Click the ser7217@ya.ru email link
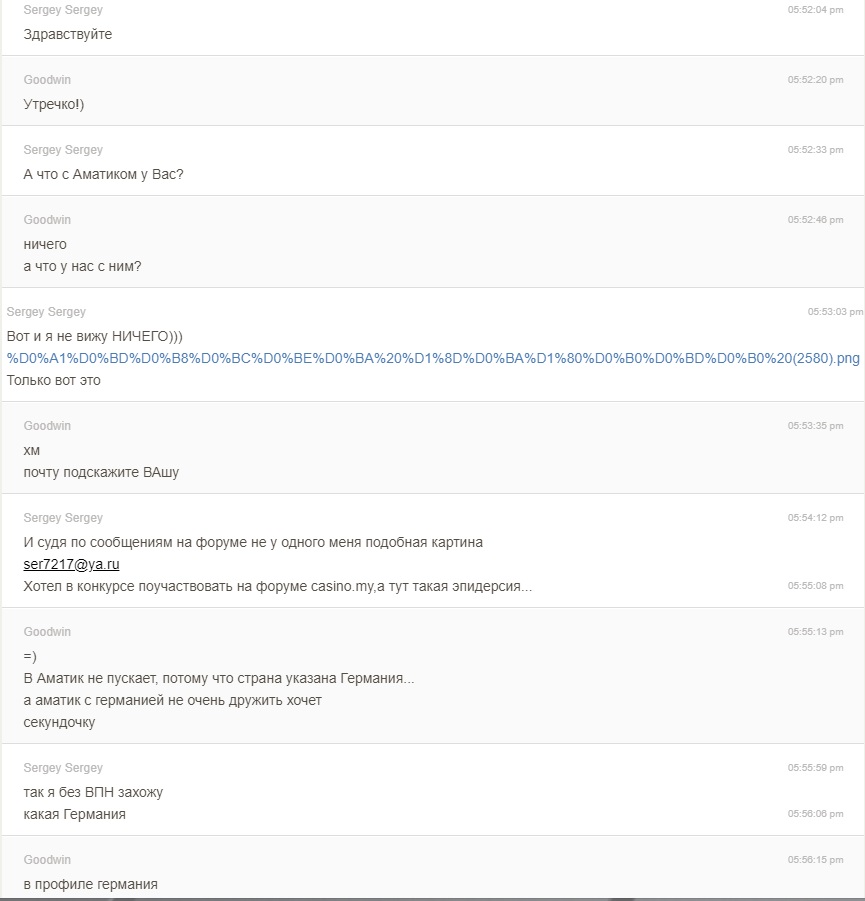The width and height of the screenshot is (865, 901). click(72, 564)
